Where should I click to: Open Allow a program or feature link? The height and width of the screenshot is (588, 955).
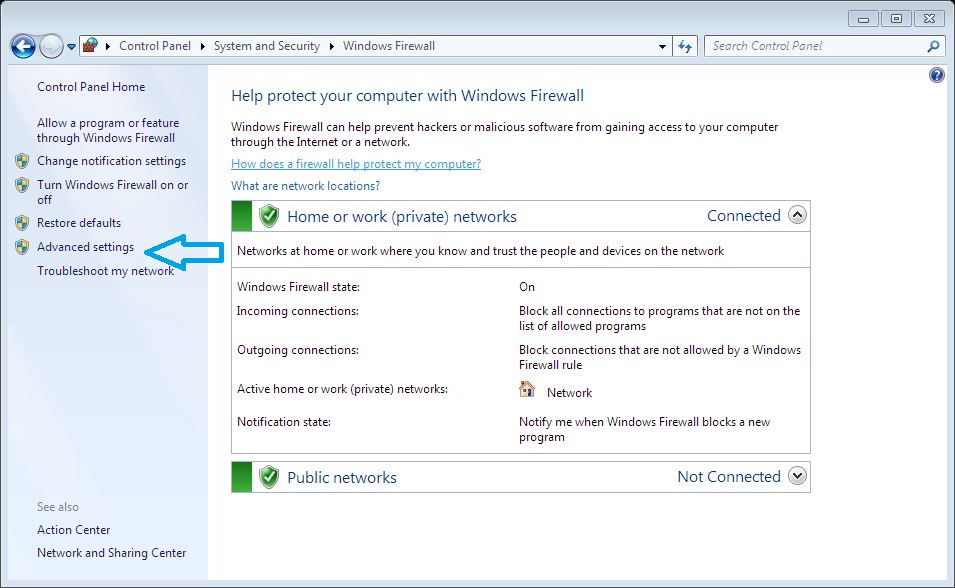pyautogui.click(x=108, y=130)
